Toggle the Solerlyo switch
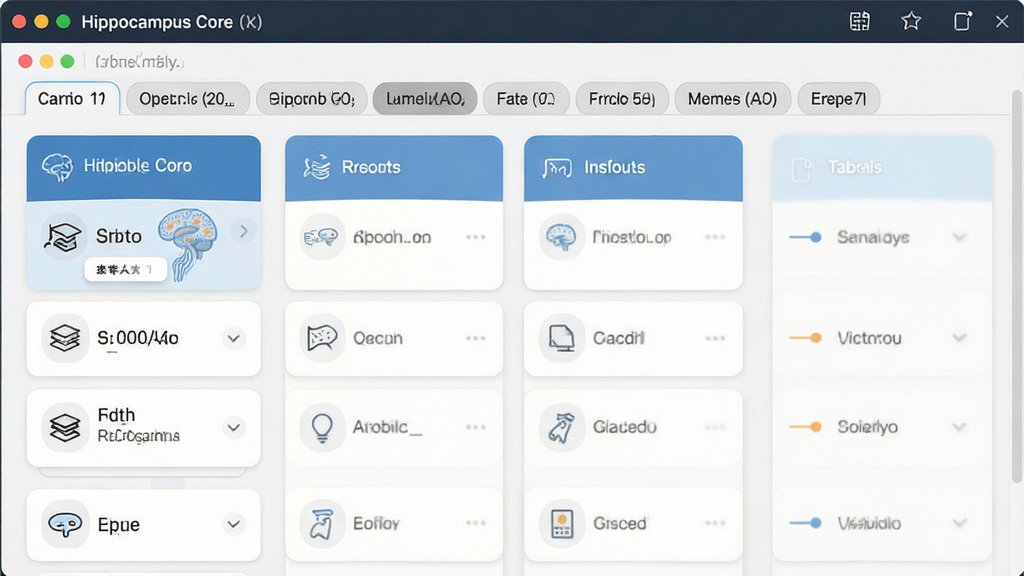Screen dimensions: 1024x576 point(805,427)
